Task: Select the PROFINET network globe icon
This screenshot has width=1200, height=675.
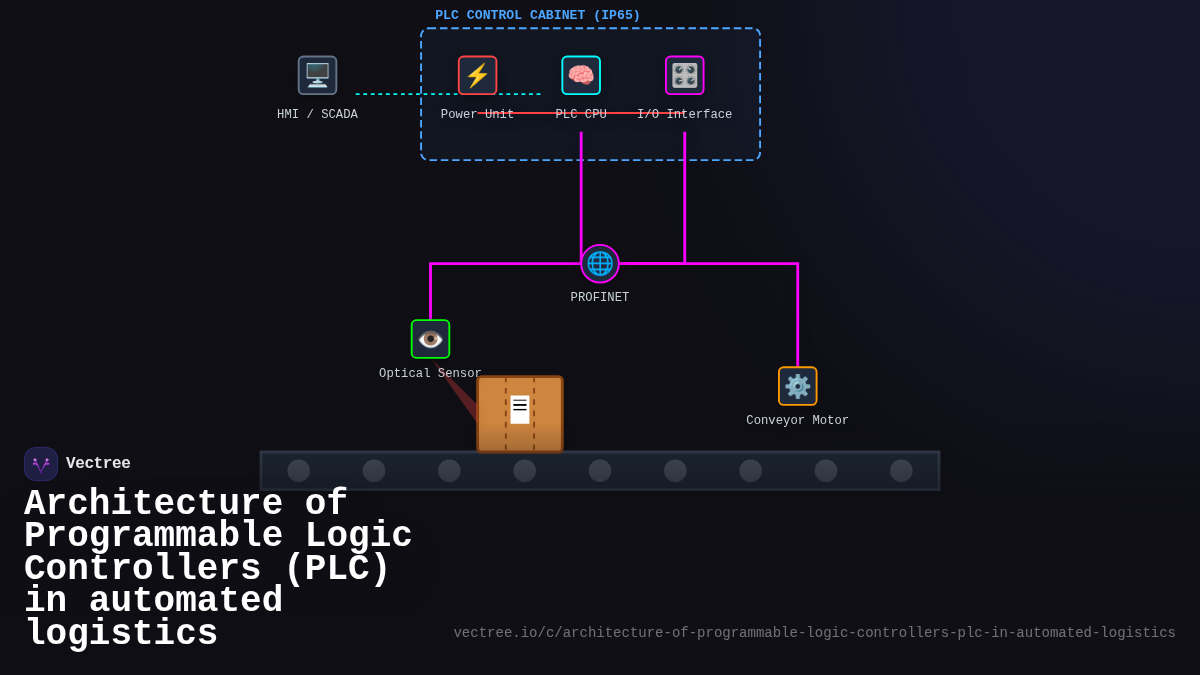Action: 599,263
